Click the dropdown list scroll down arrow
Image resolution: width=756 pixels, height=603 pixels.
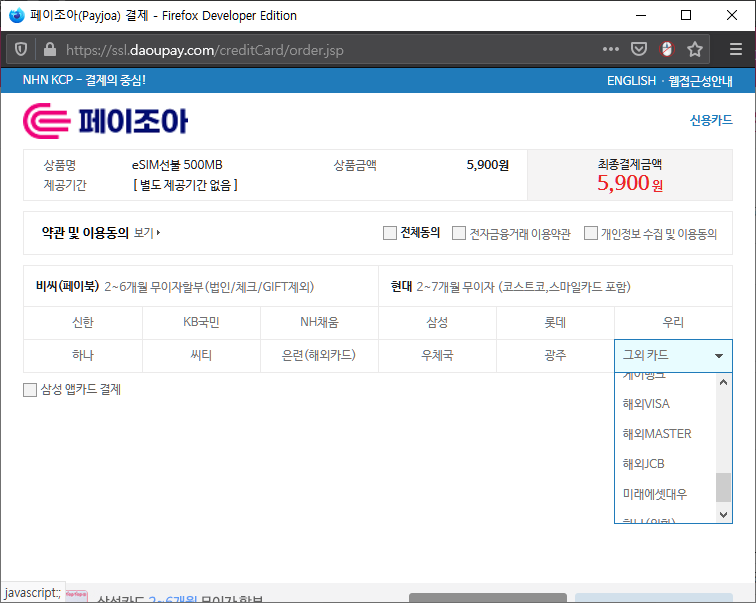coord(723,514)
